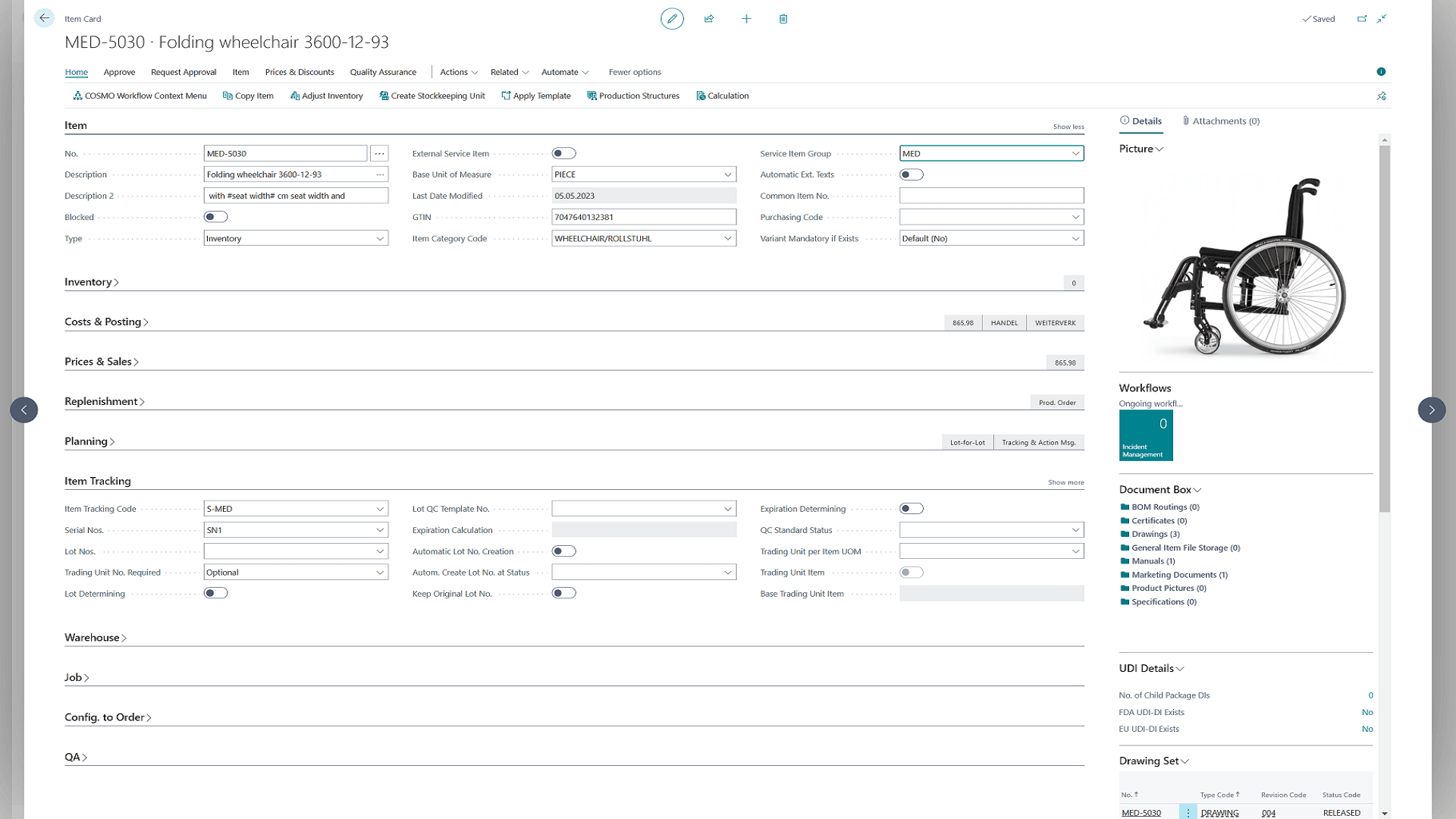Click ellipsis in Description field
Image resolution: width=1456 pixels, height=819 pixels.
click(x=380, y=174)
